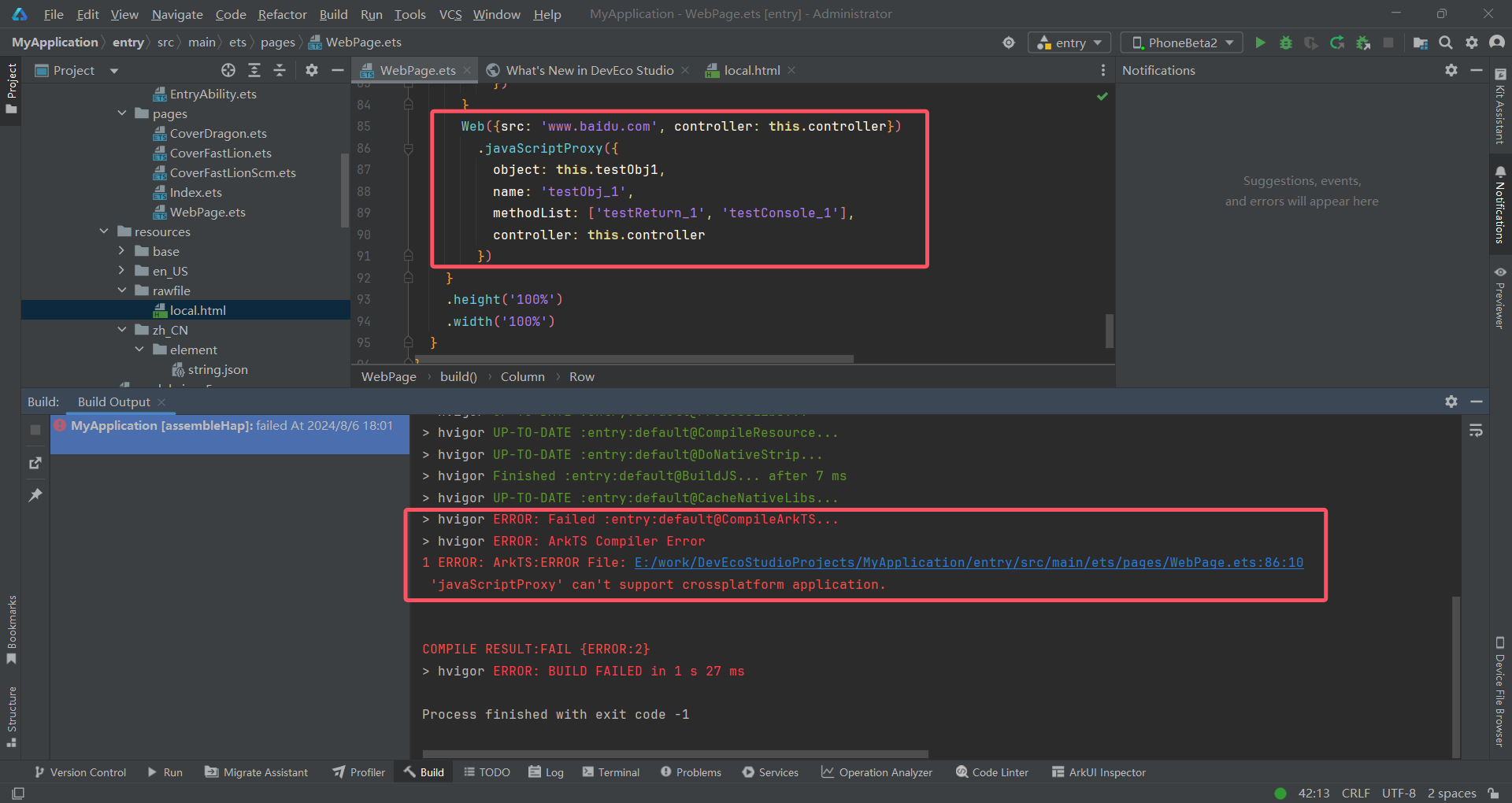
Task: Open the WebPage.ets:86:10 error link
Action: pos(969,563)
